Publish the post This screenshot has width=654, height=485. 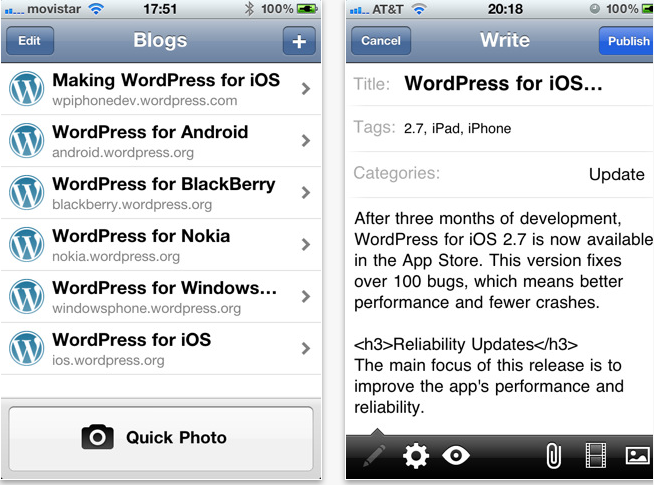pos(626,41)
